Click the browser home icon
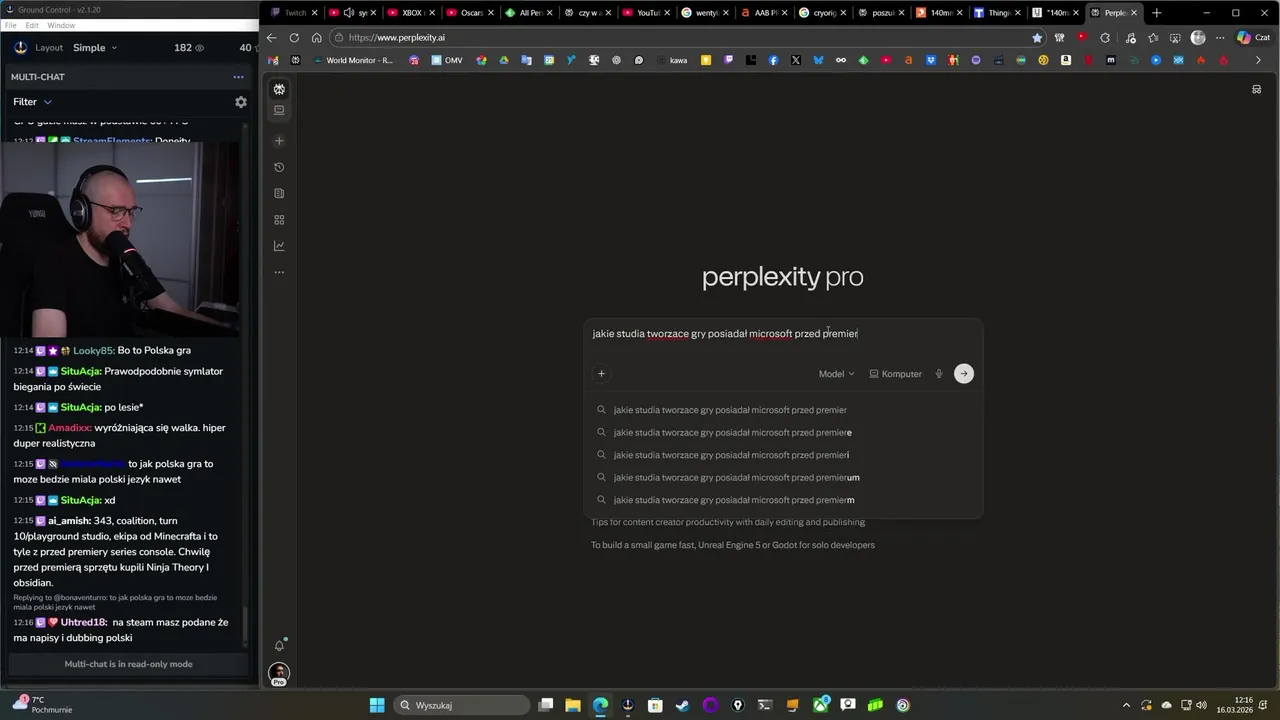Screen dimensions: 1280x720 coord(317,38)
